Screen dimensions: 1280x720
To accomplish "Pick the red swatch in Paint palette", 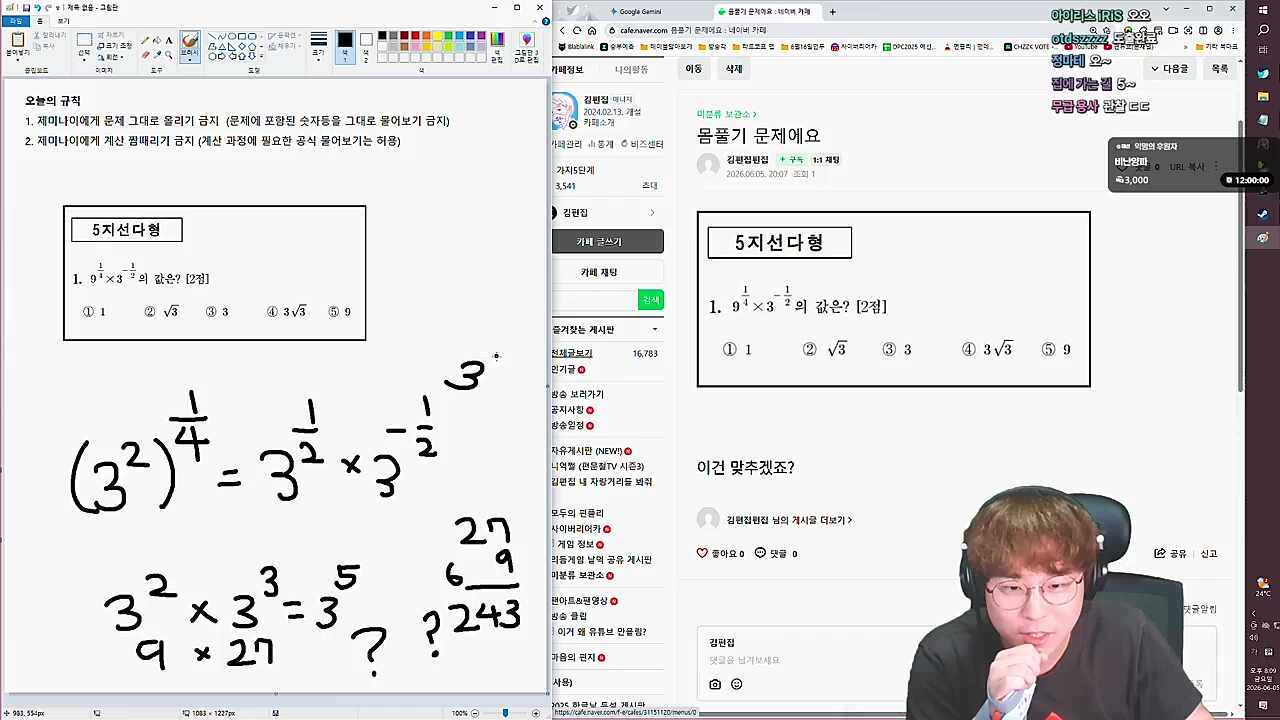I will pos(415,37).
